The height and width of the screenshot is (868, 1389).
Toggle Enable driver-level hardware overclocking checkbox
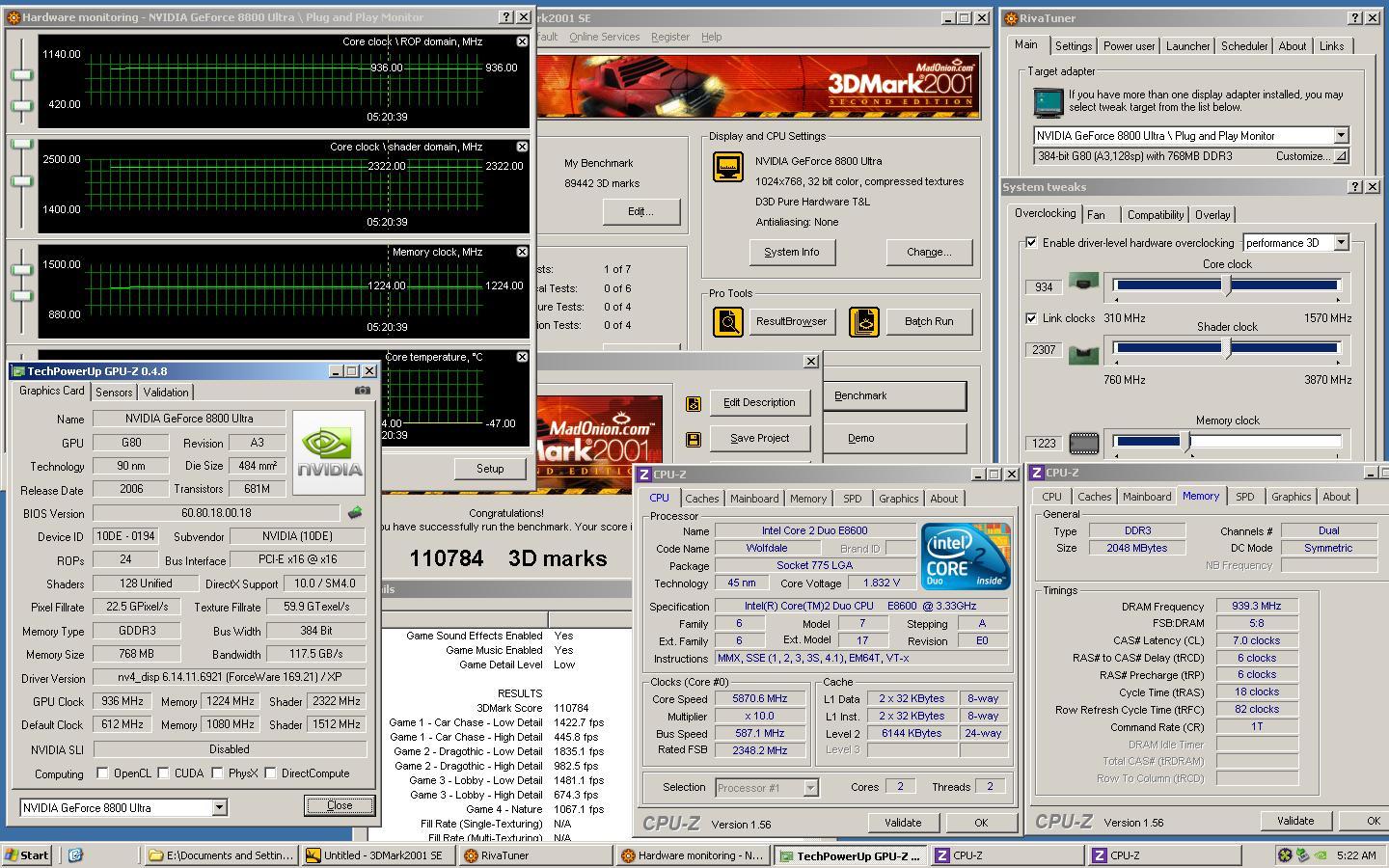click(1031, 242)
